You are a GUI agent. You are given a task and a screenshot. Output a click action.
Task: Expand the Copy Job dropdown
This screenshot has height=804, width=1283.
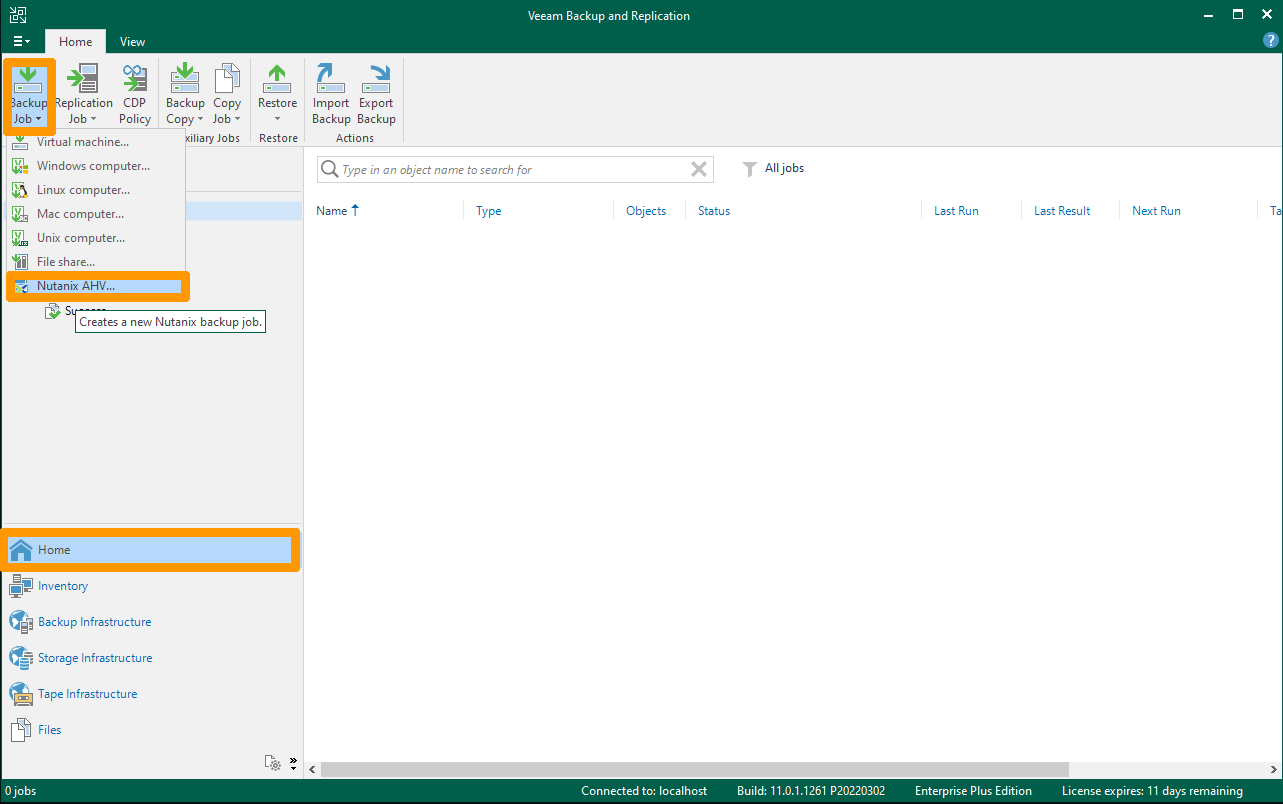(226, 90)
